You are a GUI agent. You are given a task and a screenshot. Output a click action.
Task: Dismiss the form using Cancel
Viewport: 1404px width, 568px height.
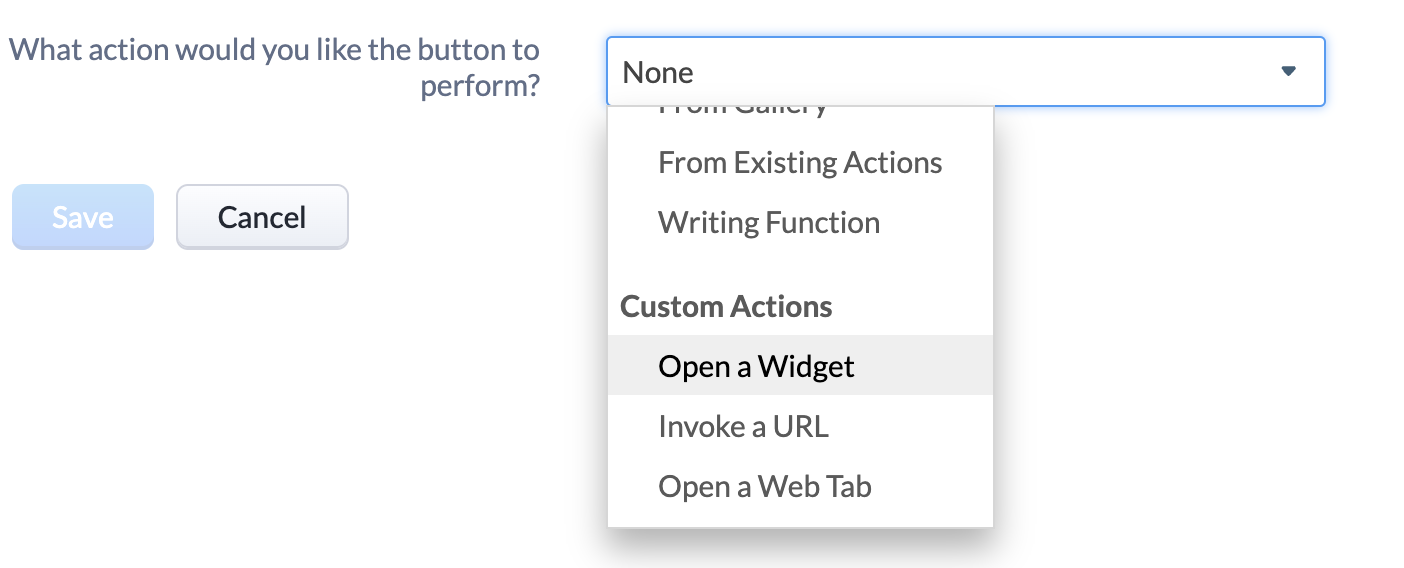[262, 217]
